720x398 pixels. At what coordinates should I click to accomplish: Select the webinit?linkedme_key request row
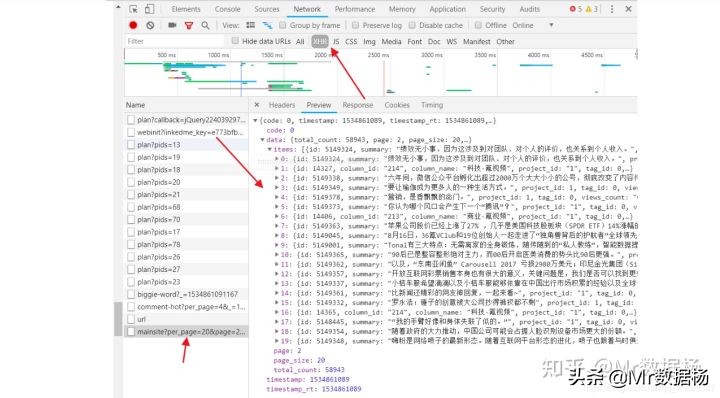(x=186, y=132)
